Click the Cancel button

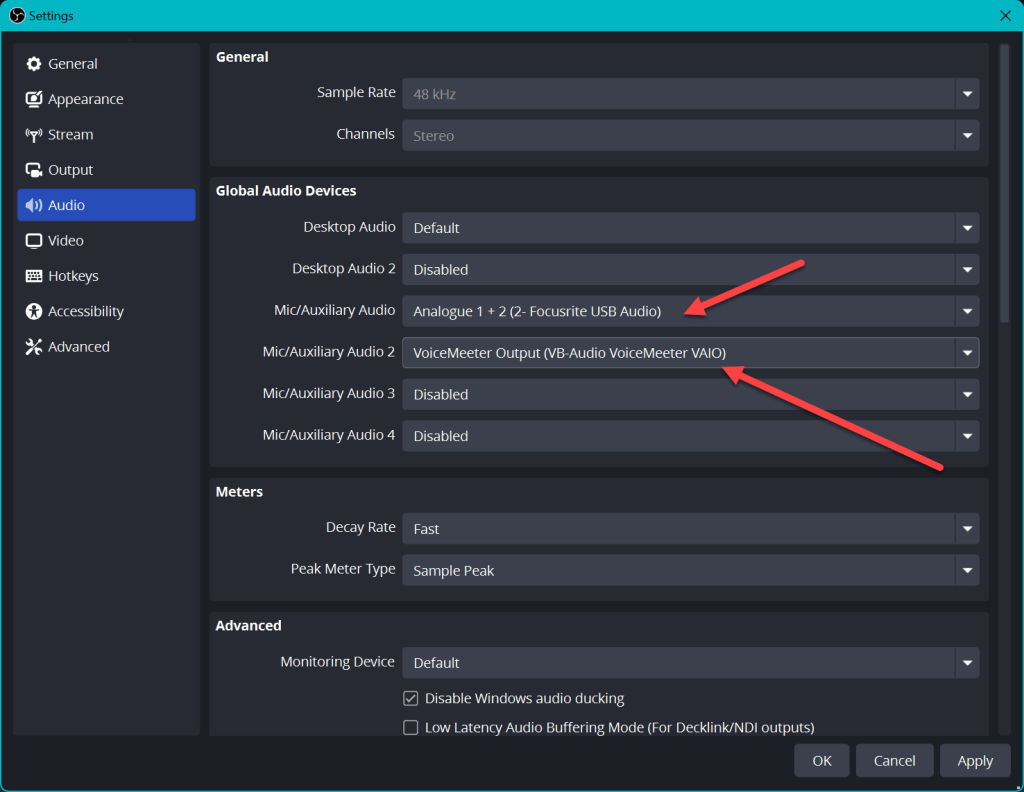point(894,761)
